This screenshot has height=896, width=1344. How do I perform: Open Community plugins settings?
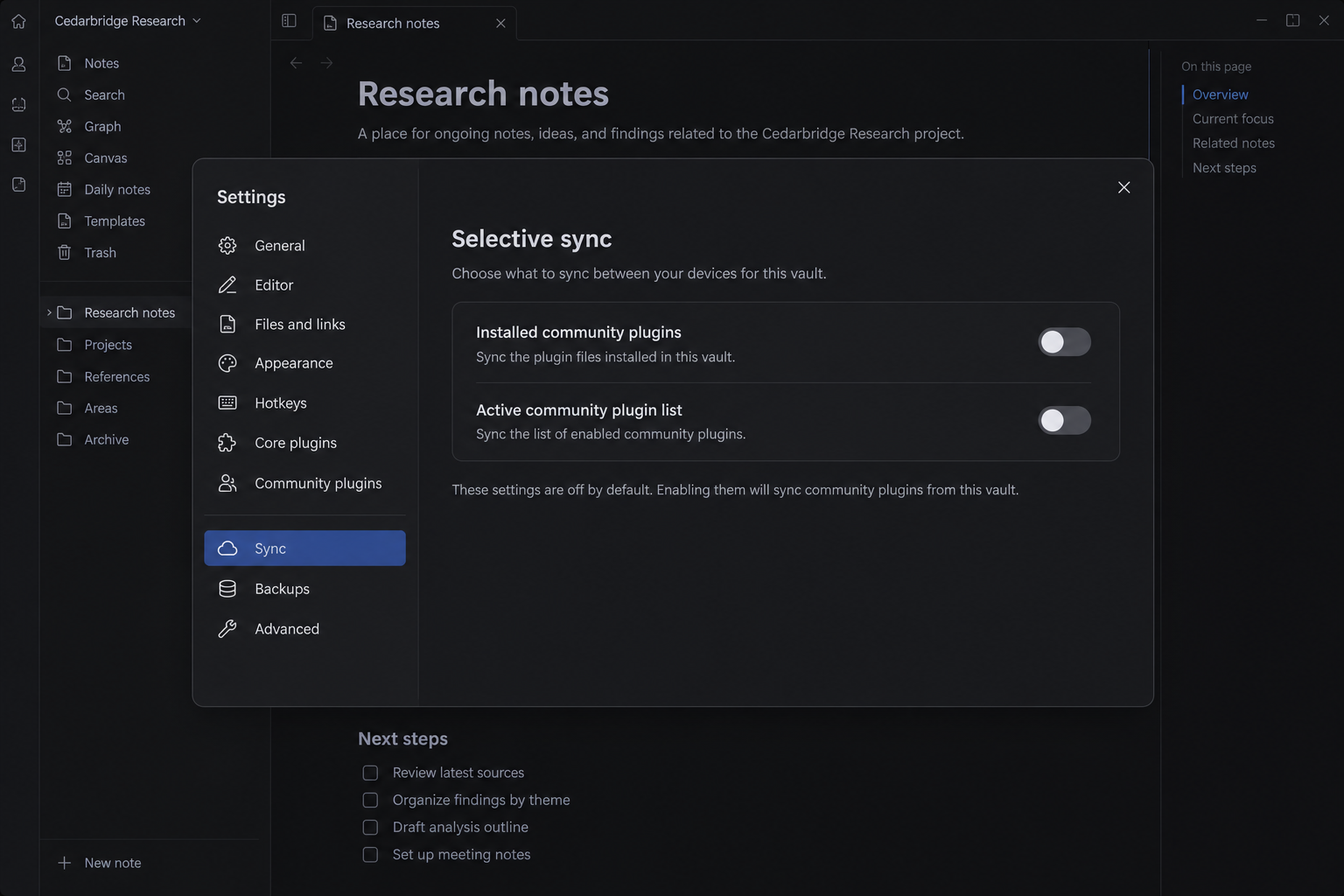pos(304,483)
